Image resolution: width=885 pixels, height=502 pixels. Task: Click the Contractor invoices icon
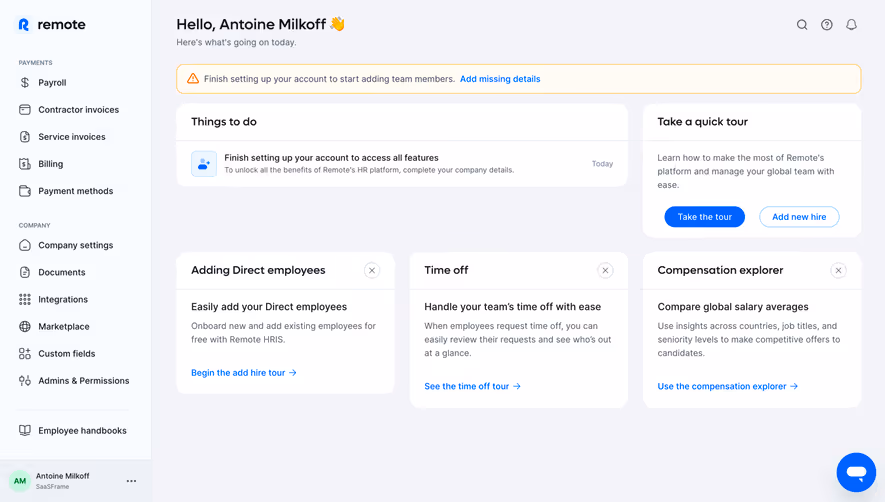tap(25, 110)
